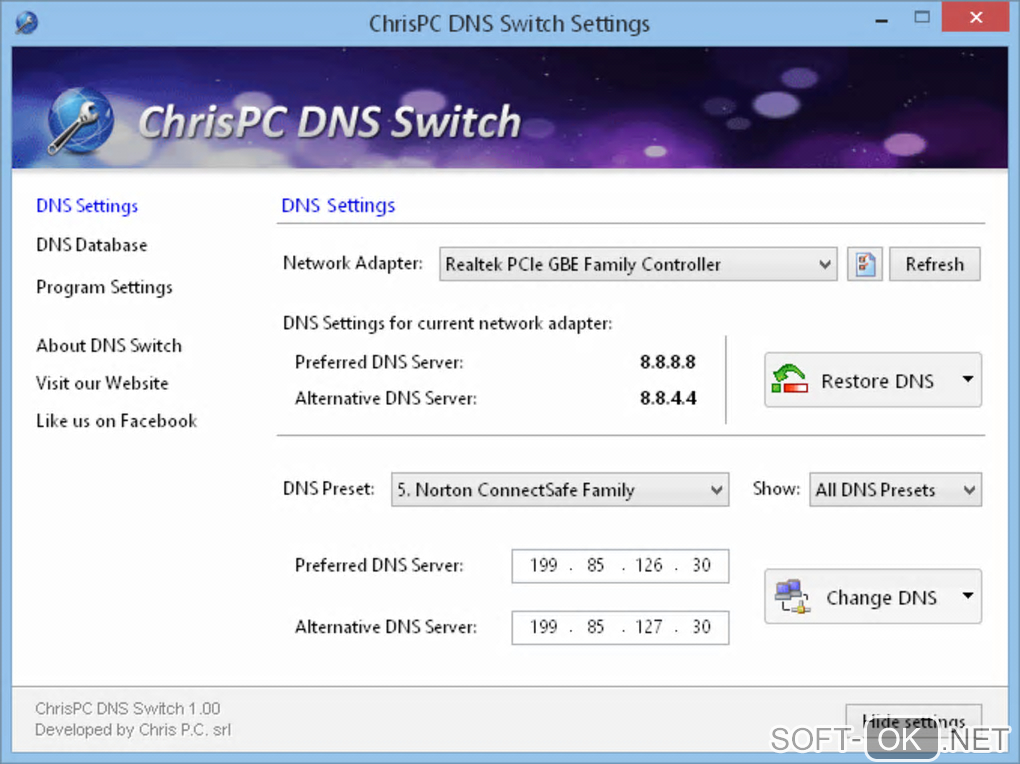This screenshot has height=764, width=1020.
Task: Click the ChrisPC DNS Switch title bar icon
Action: (x=26, y=23)
